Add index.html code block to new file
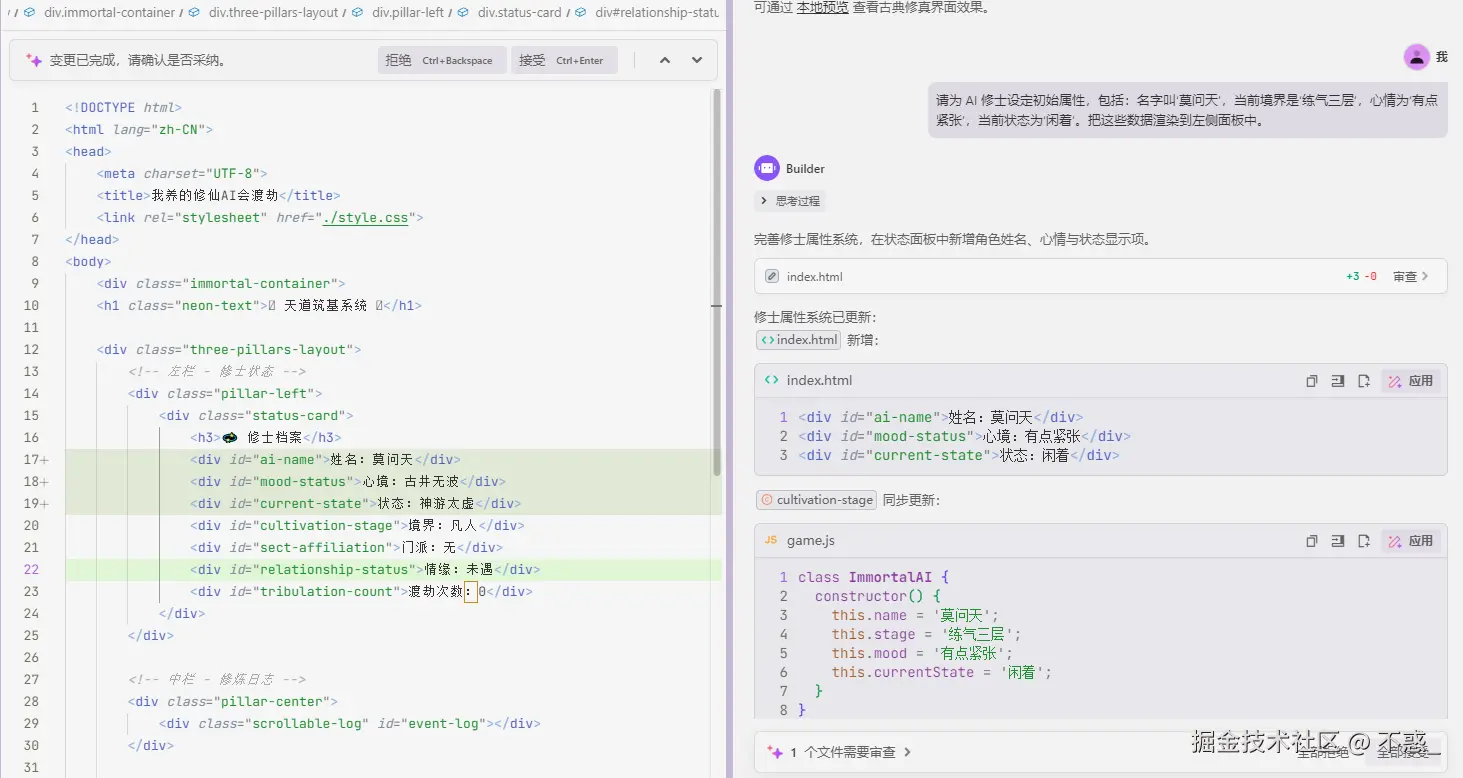Viewport: 1463px width, 778px height. pos(1364,381)
